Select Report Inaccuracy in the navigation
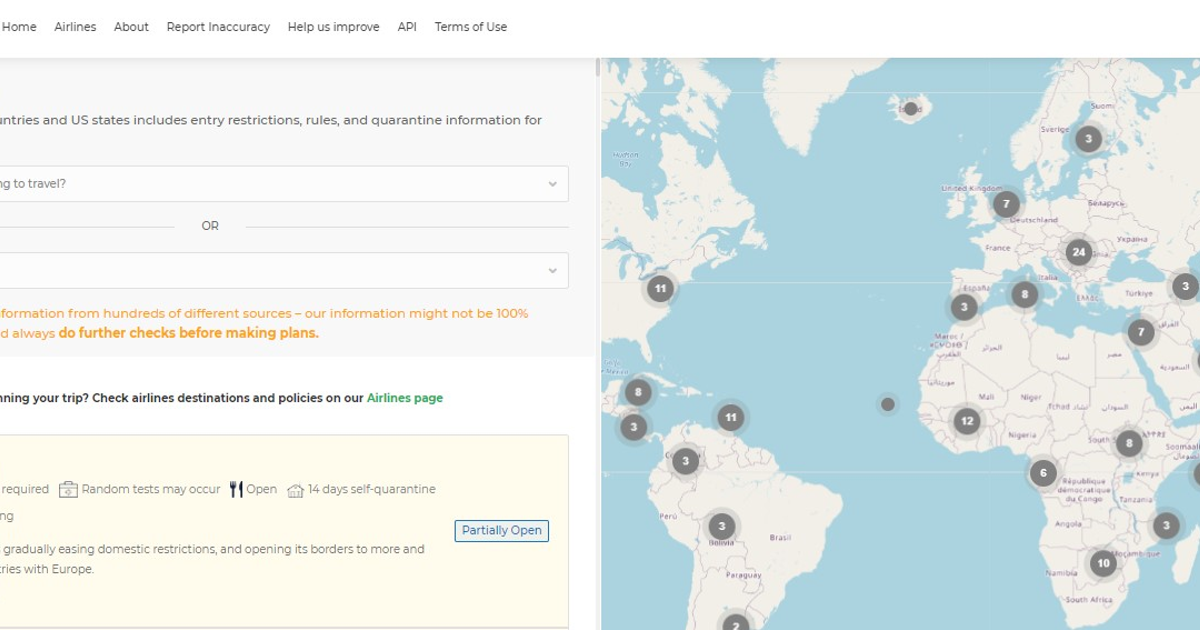Viewport: 1200px width, 630px height. (218, 27)
